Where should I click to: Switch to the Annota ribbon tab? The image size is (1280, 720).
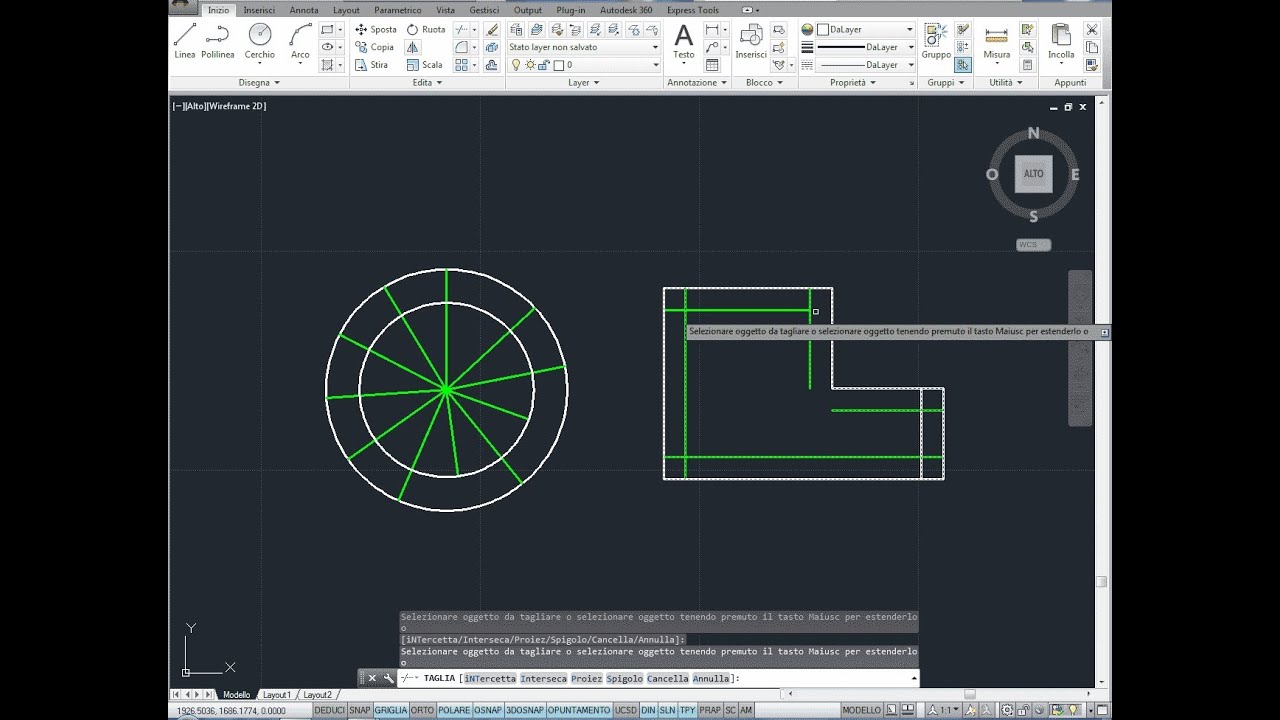[304, 10]
